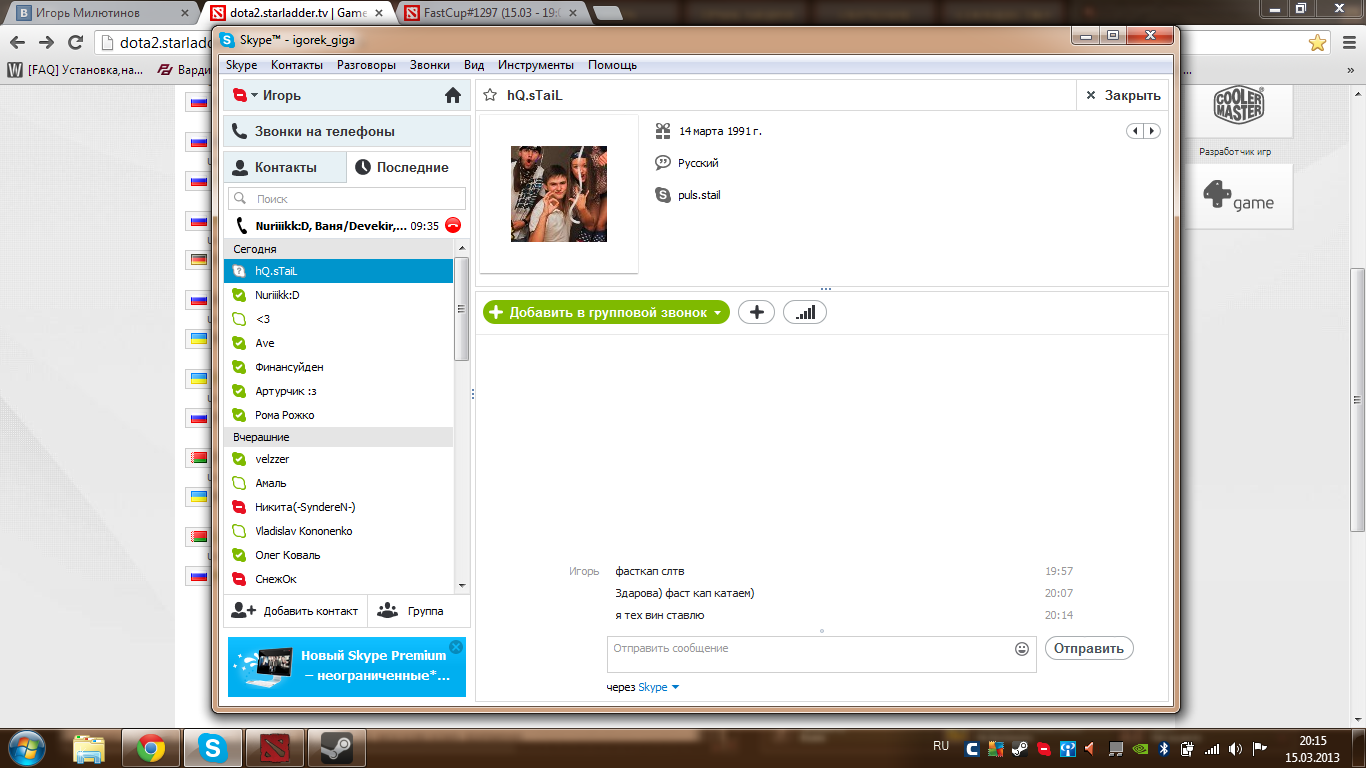
Task: Open the status dropdown next to Игорь
Action: tap(254, 95)
